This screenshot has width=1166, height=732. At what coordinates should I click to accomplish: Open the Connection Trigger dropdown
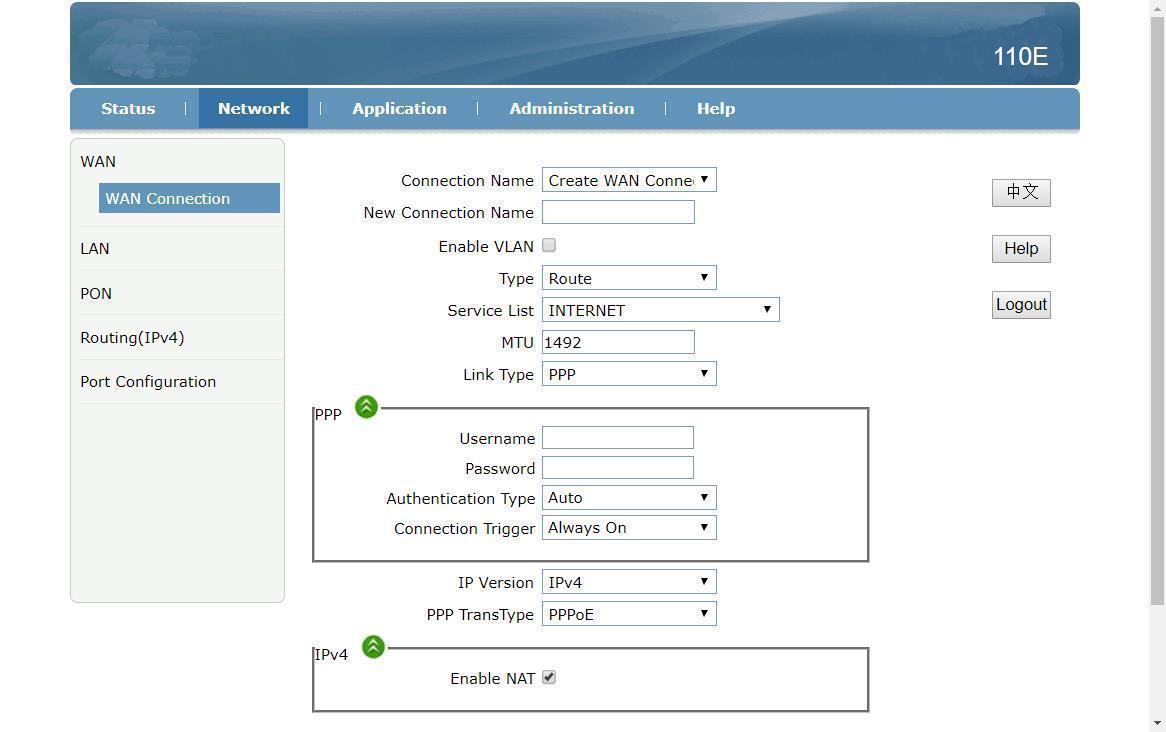tap(629, 527)
